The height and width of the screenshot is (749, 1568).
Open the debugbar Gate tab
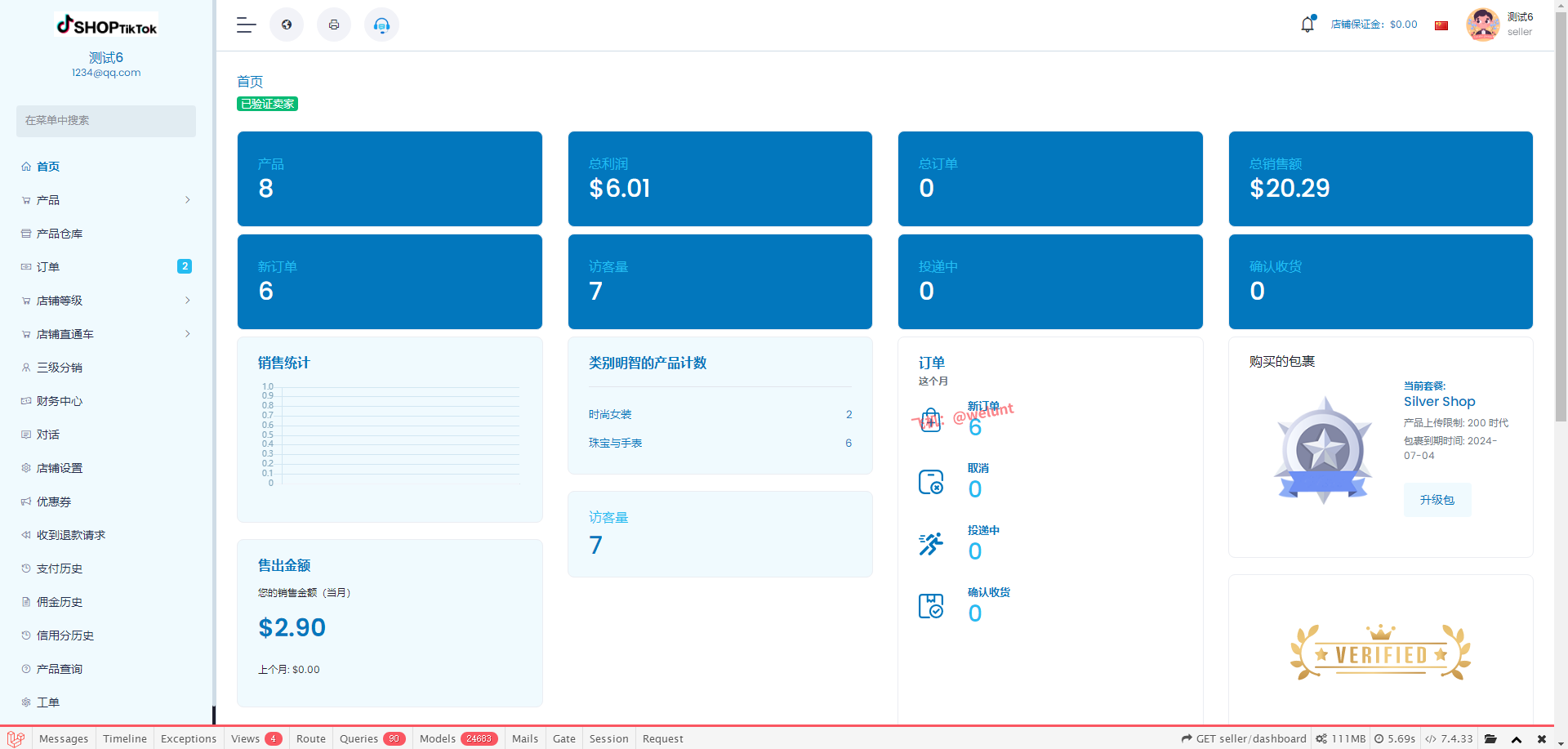click(x=564, y=739)
